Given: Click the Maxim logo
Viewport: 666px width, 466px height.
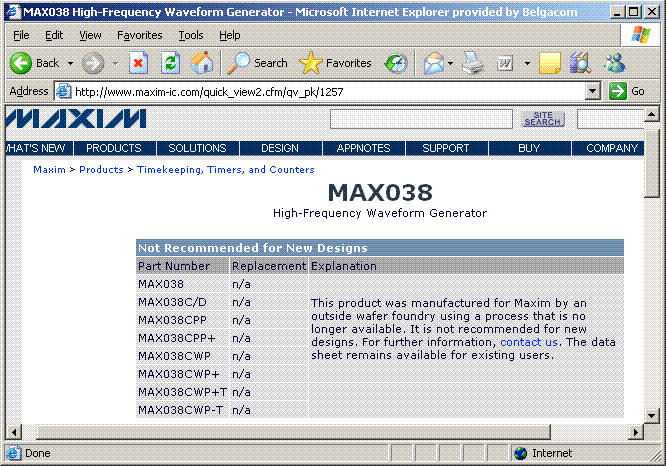Looking at the screenshot, I should coord(76,119).
